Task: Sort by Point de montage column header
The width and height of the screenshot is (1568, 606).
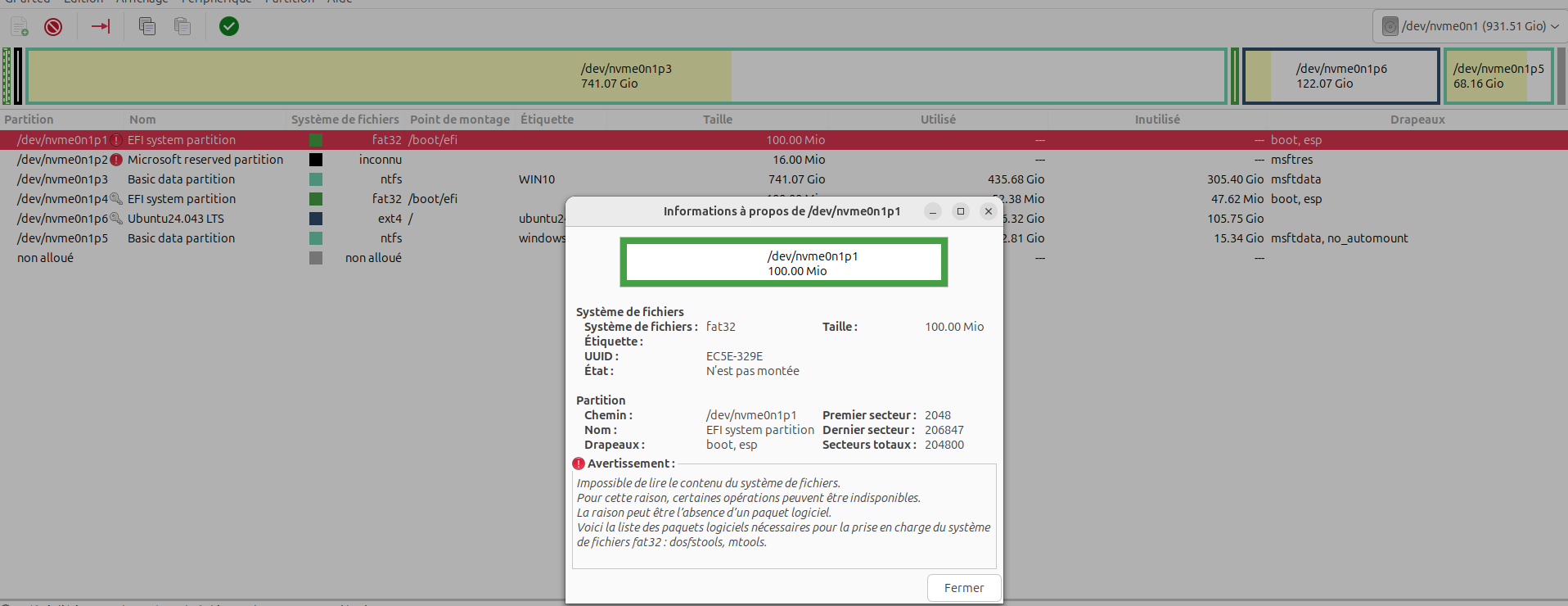Action: click(460, 120)
